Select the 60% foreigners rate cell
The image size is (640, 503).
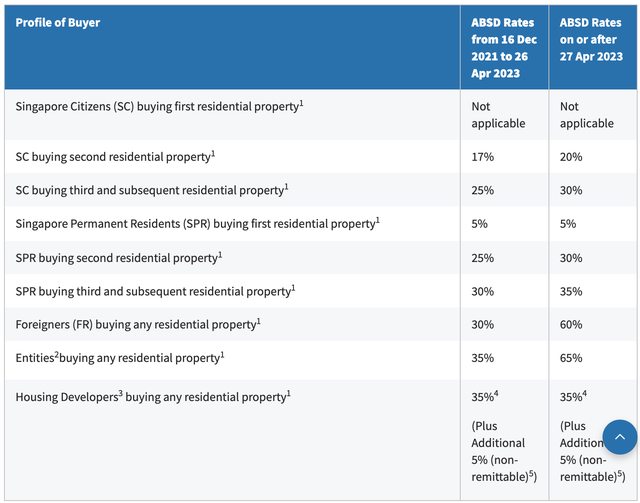(572, 324)
